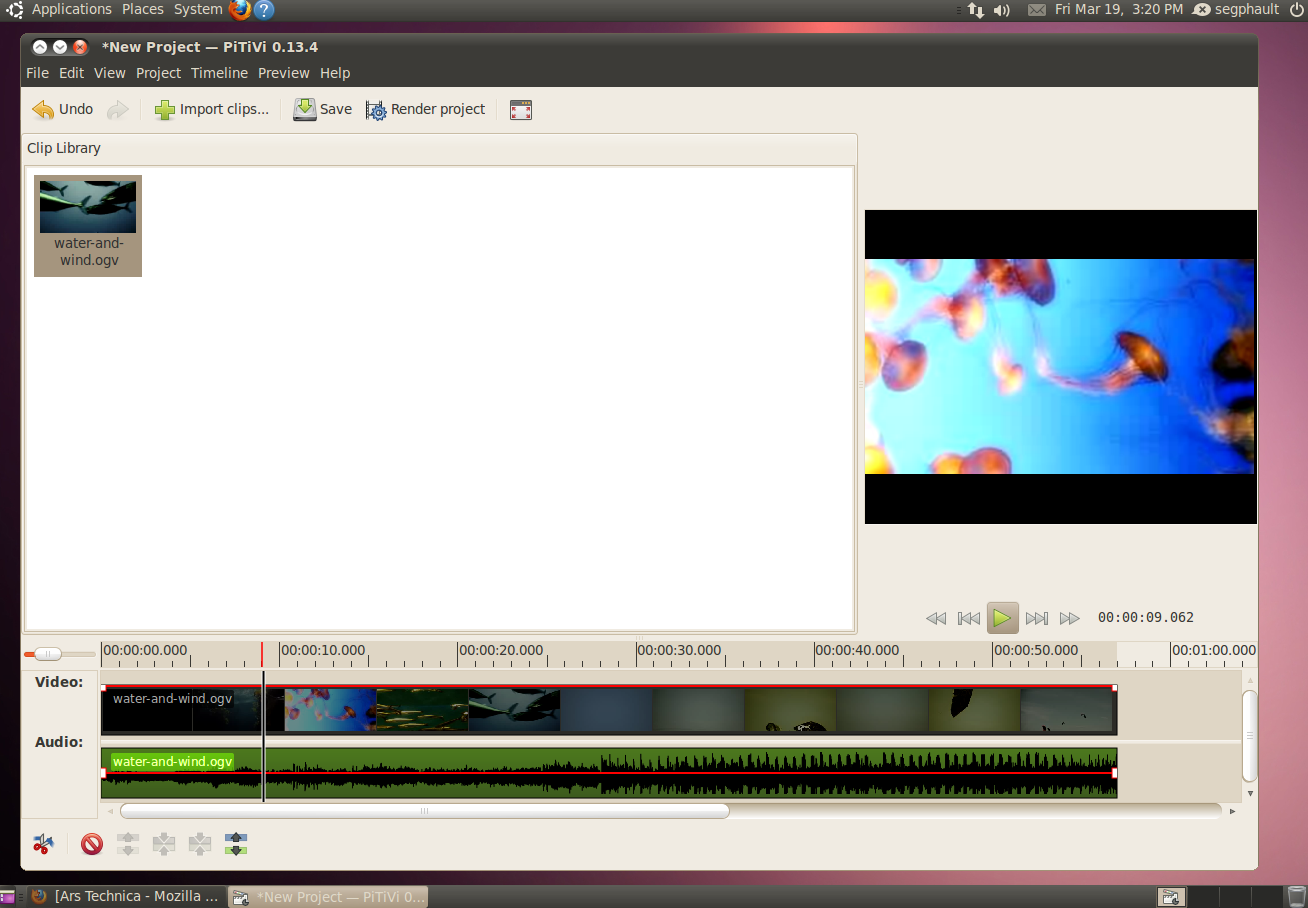This screenshot has height=908, width=1308.
Task: Select the water-and-wind.ogv audio track clip
Action: click(x=609, y=773)
